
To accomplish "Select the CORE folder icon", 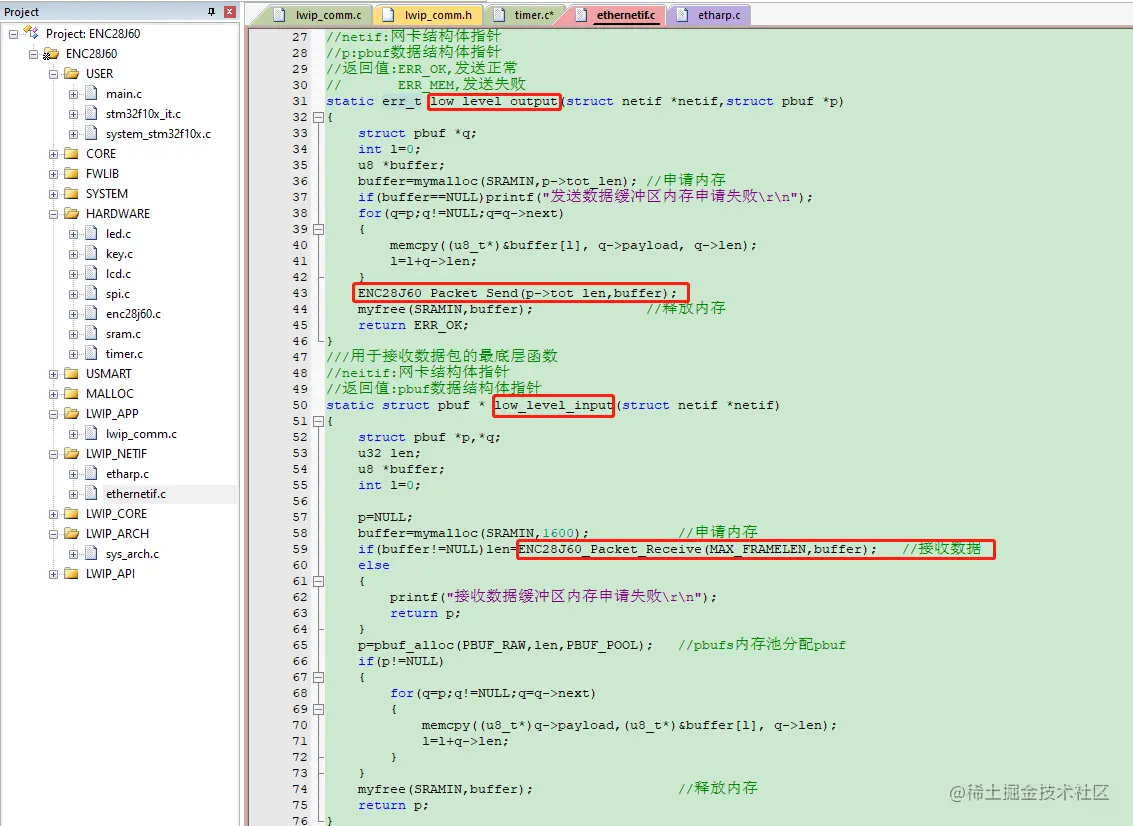I will pyautogui.click(x=71, y=153).
